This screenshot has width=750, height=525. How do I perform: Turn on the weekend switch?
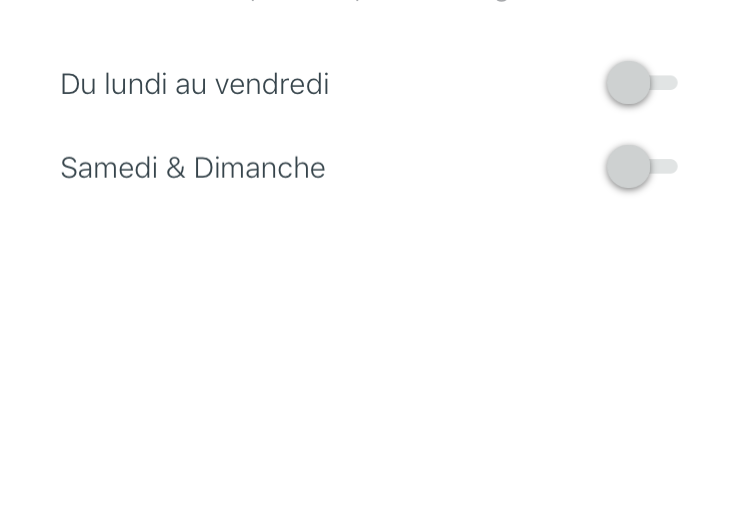pyautogui.click(x=641, y=167)
